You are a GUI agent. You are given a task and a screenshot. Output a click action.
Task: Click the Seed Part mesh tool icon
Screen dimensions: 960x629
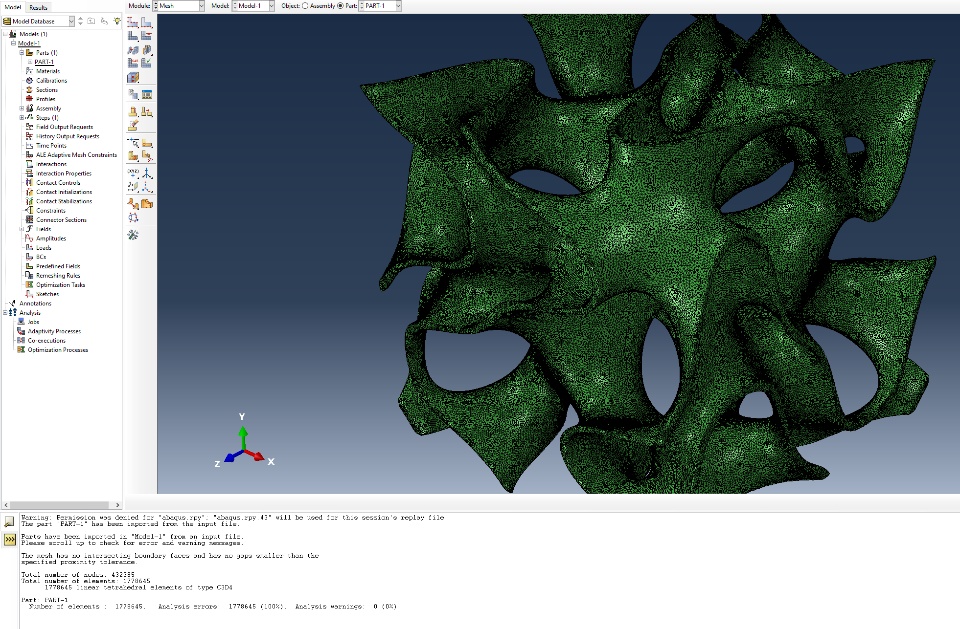coord(133,23)
